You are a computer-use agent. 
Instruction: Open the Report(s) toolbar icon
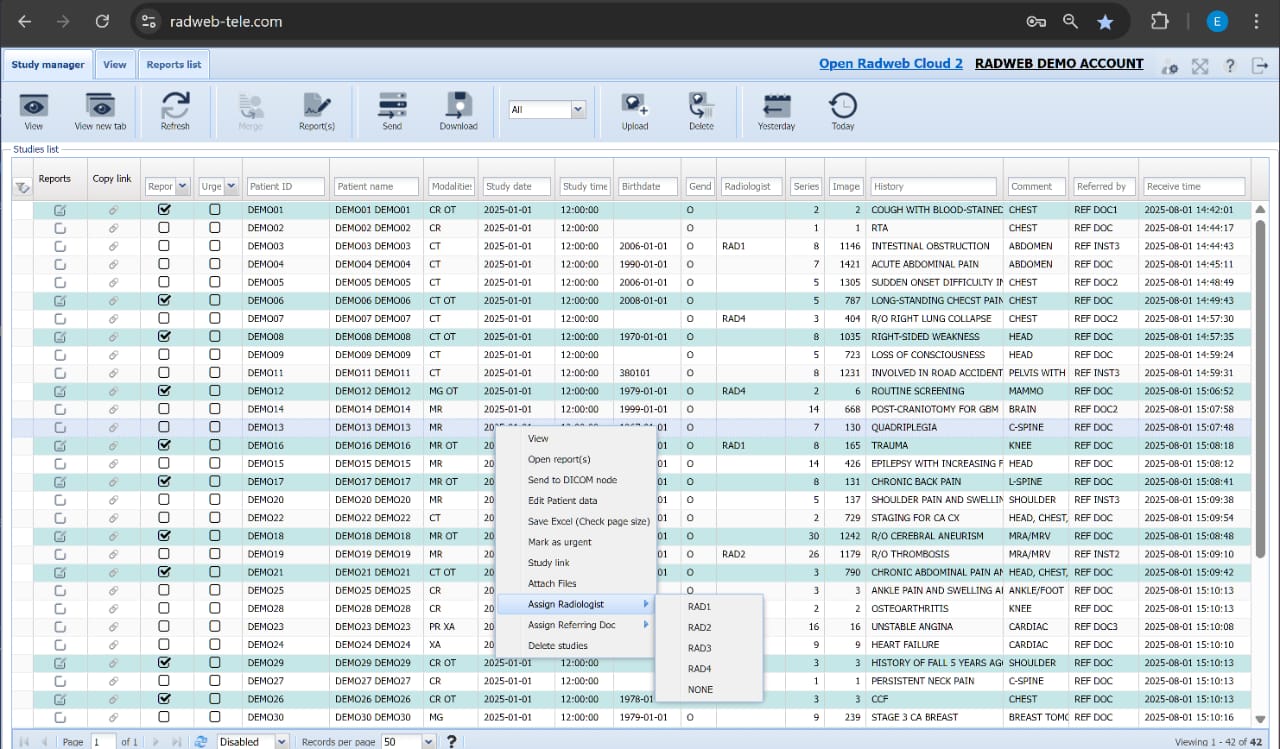coord(317,105)
